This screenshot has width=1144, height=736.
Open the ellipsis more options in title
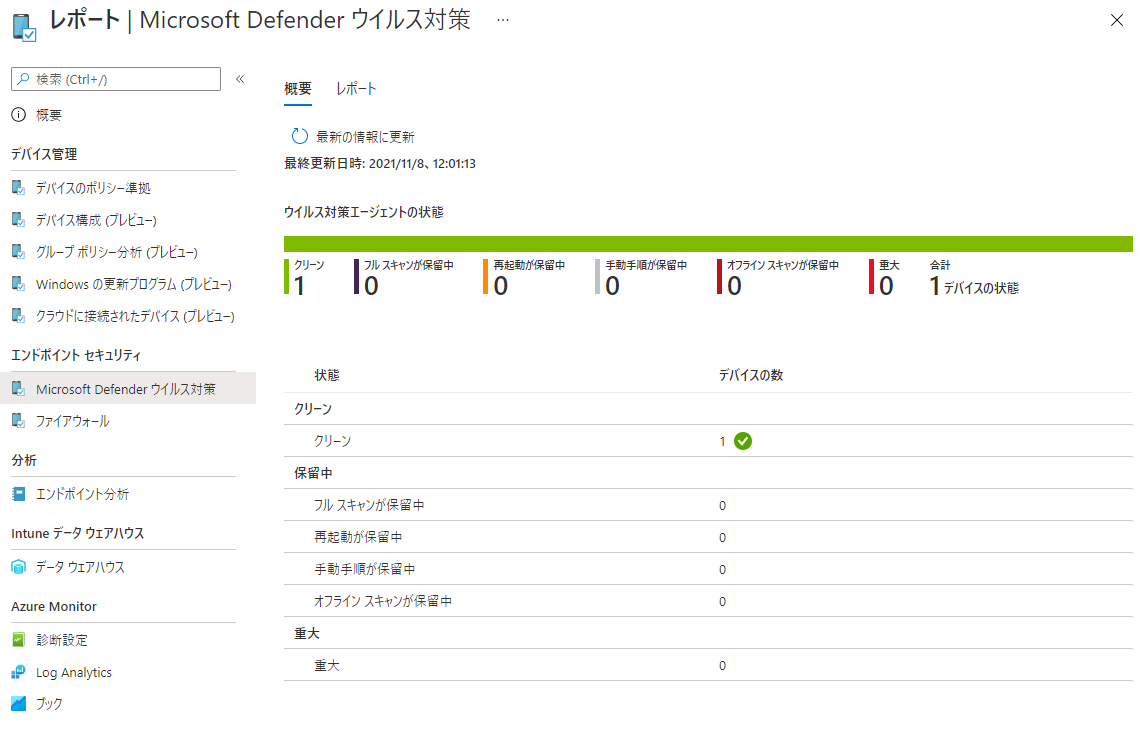(x=502, y=20)
